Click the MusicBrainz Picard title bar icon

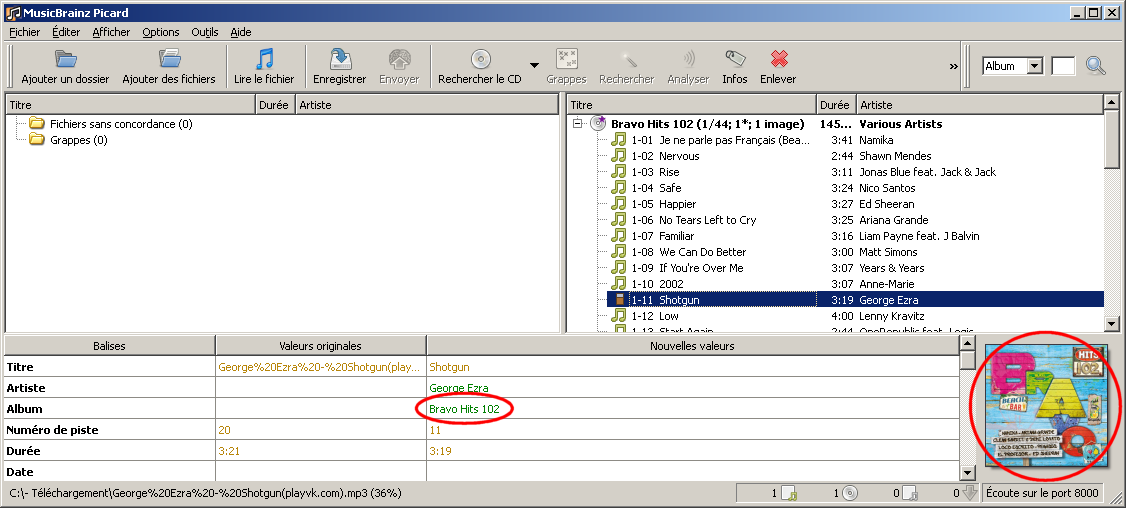pos(12,13)
